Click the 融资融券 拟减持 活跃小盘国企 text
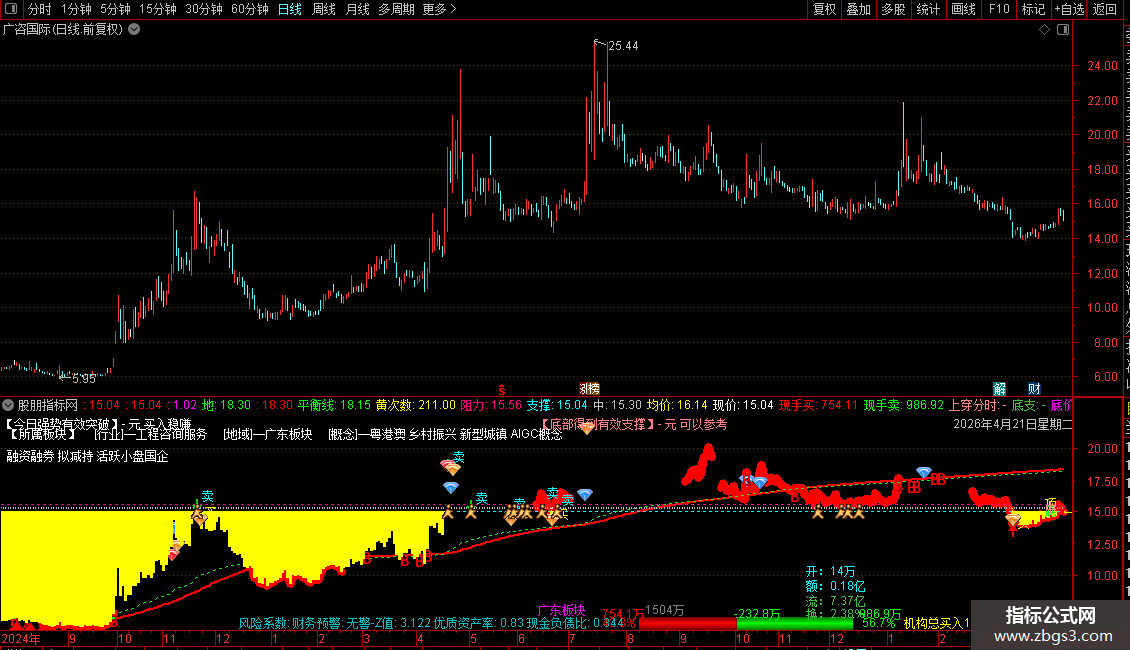 (x=87, y=456)
